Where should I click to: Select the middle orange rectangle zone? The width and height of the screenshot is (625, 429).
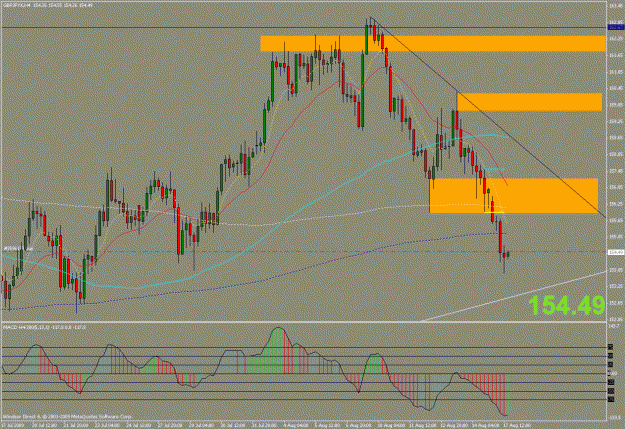click(x=529, y=102)
